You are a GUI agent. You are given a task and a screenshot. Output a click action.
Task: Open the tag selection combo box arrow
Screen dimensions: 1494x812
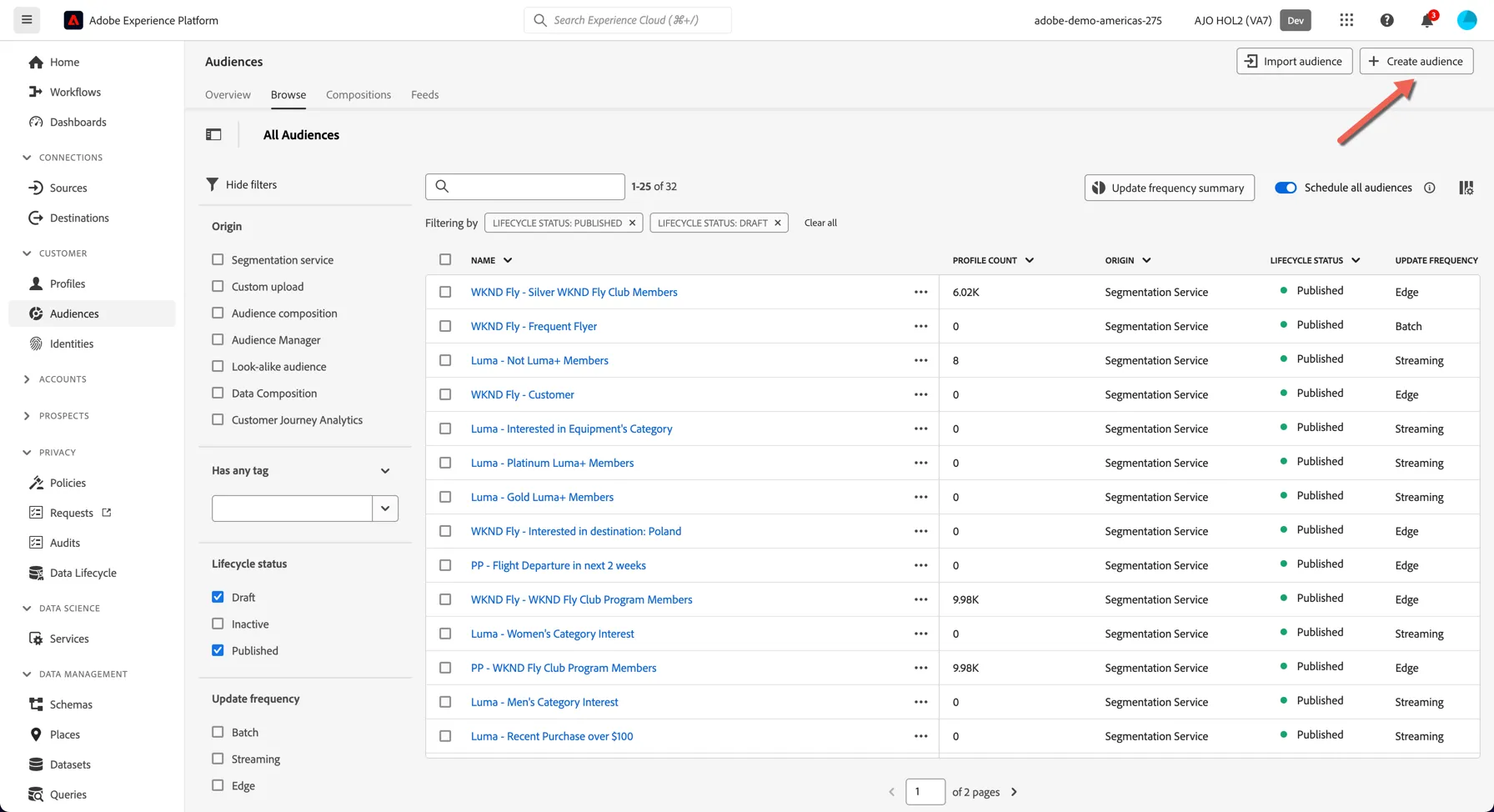[385, 509]
